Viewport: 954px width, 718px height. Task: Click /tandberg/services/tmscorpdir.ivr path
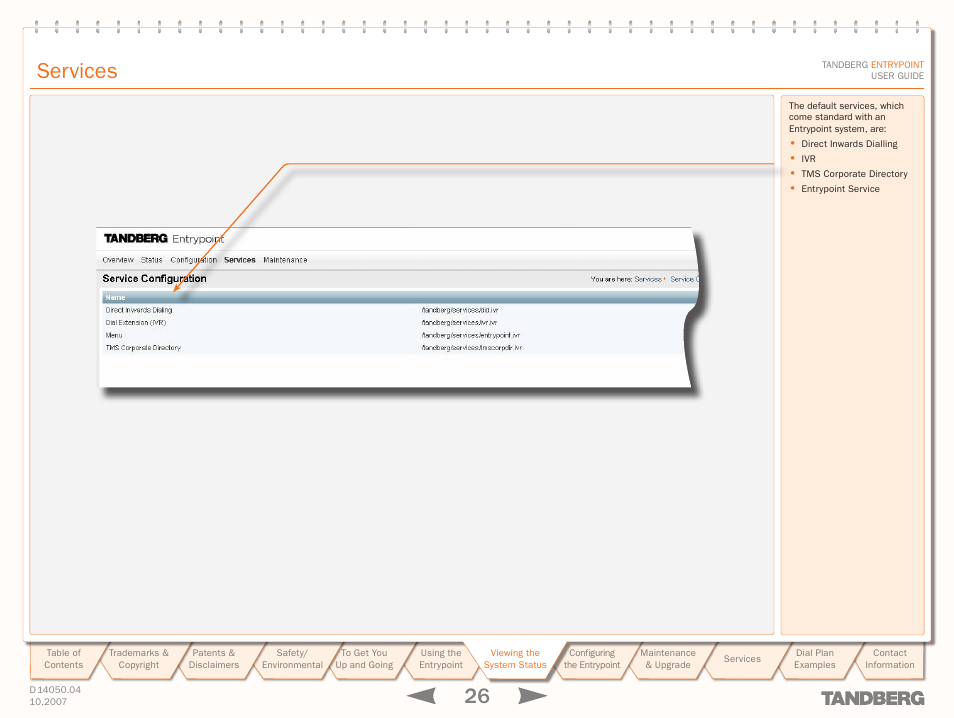click(x=472, y=348)
